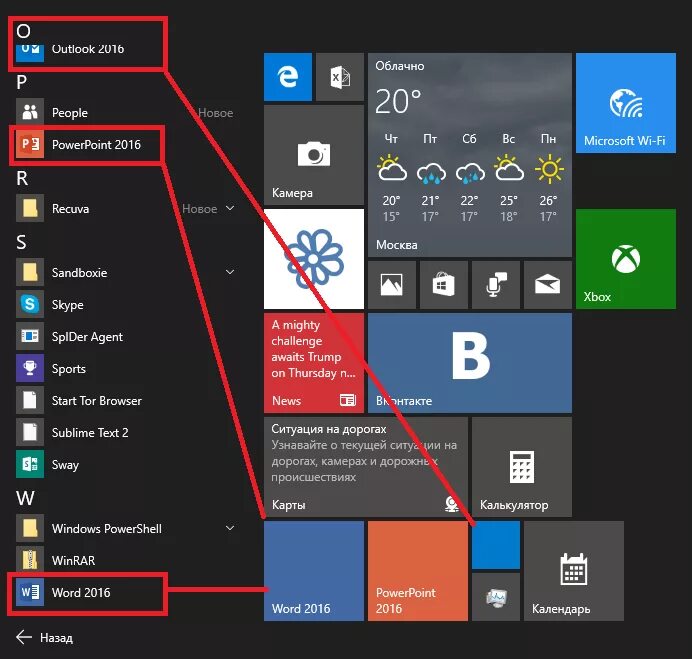Open the Календарь tile

click(574, 571)
